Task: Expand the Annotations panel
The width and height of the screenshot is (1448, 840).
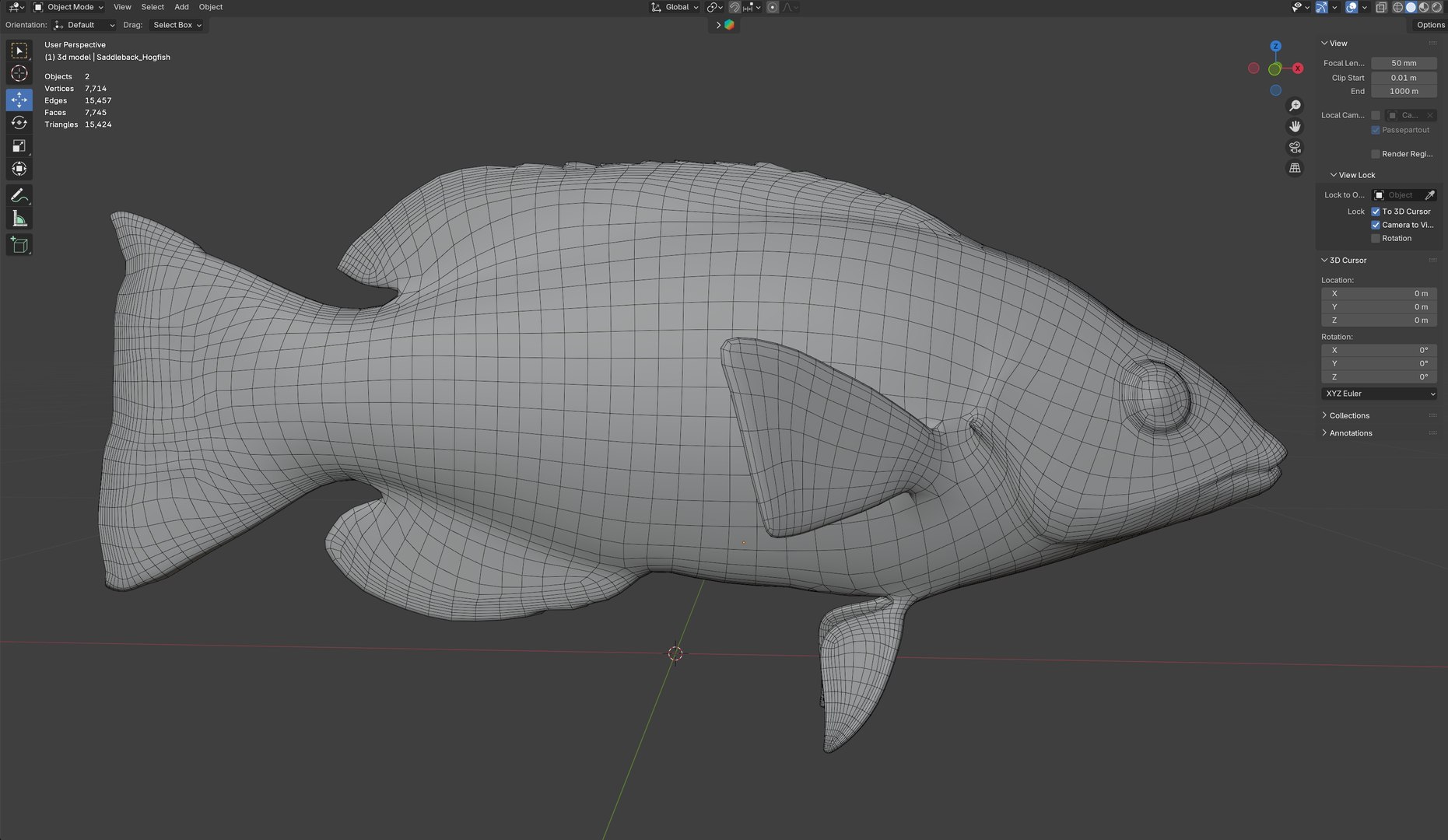Action: tap(1350, 433)
